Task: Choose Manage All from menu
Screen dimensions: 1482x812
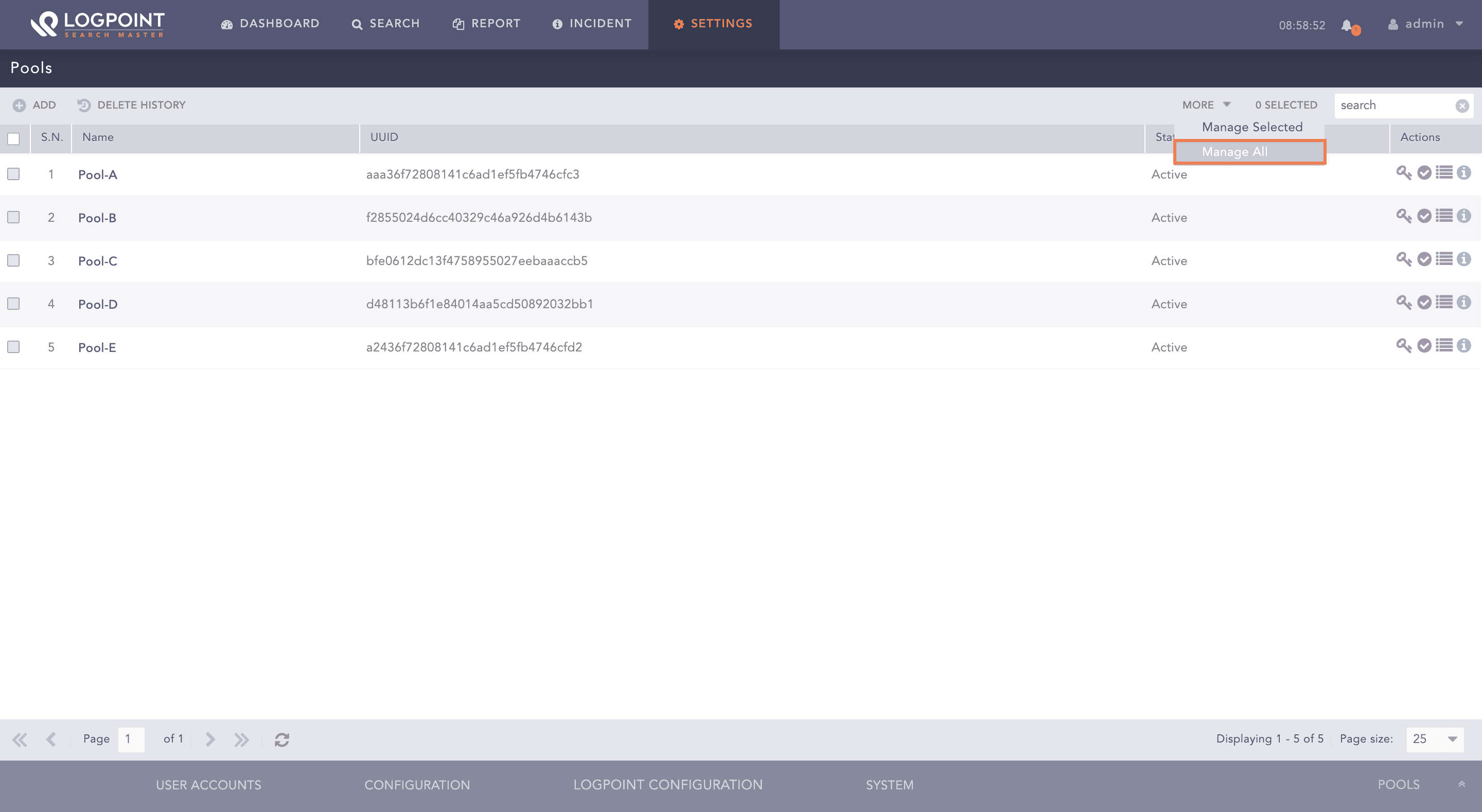Action: [1234, 152]
